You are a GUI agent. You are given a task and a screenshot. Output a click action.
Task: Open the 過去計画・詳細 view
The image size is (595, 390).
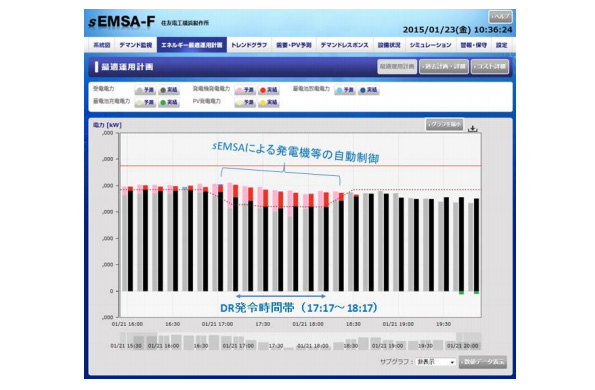pos(444,66)
